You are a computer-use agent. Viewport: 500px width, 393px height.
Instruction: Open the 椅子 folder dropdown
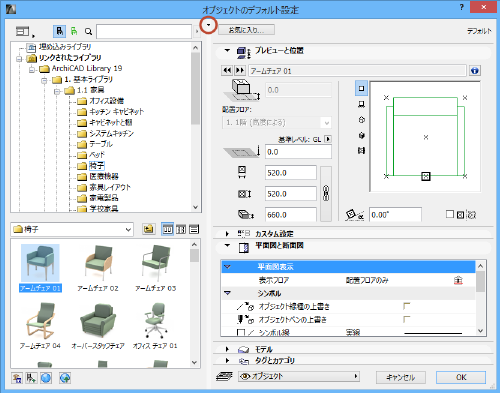72,229
